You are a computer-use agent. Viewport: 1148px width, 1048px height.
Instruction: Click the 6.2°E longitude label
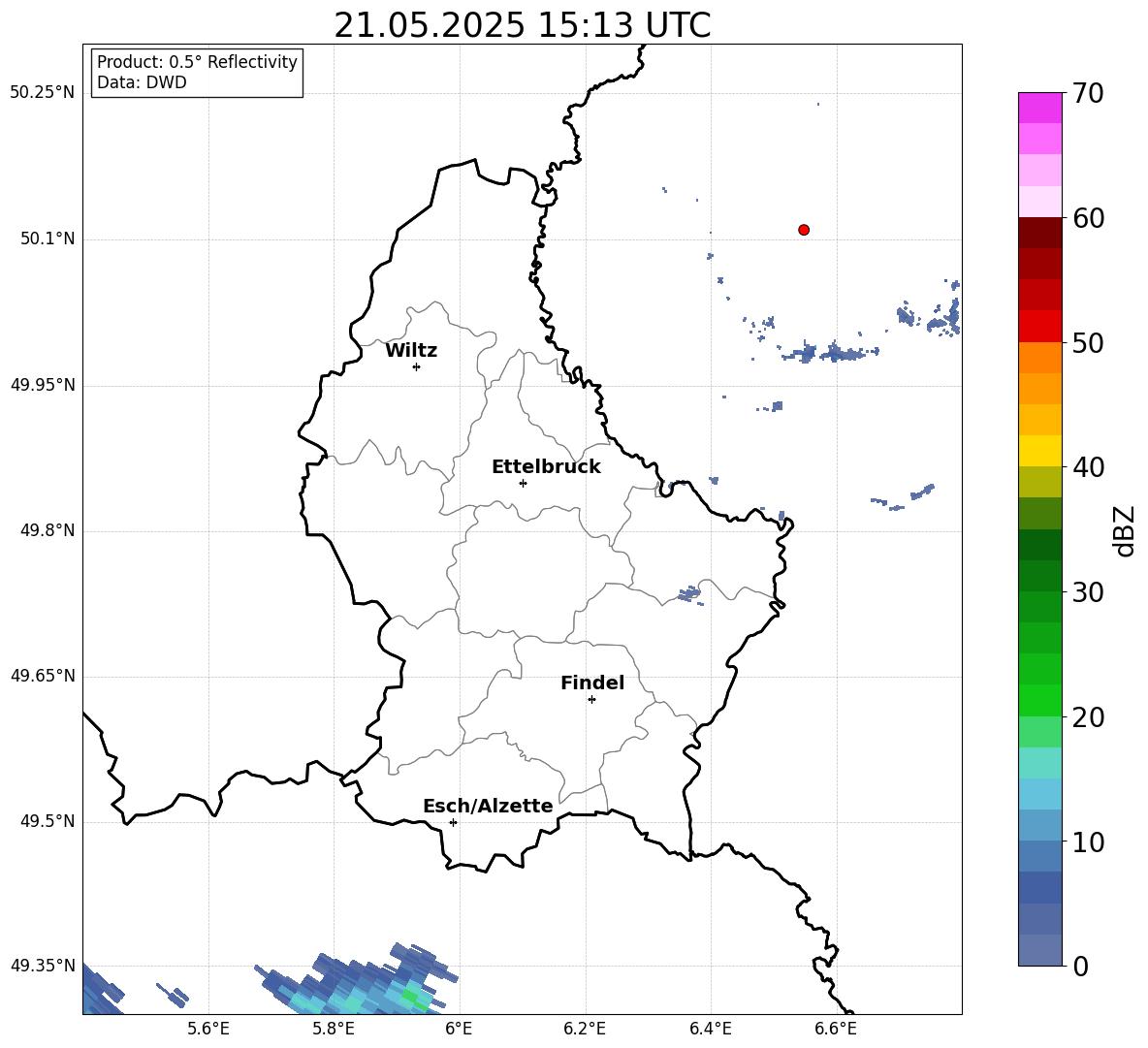[585, 1029]
